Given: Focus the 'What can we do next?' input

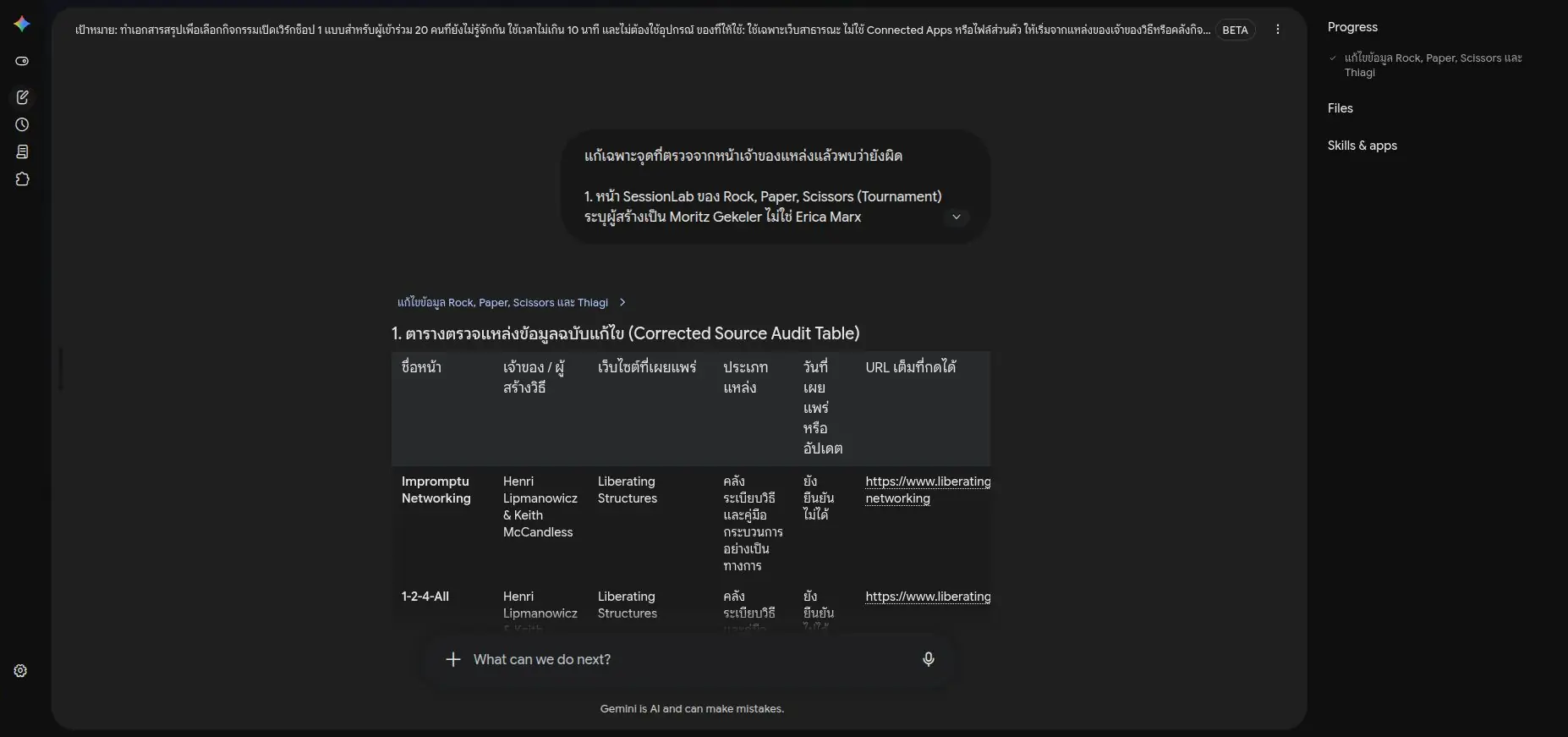Looking at the screenshot, I should [x=689, y=659].
